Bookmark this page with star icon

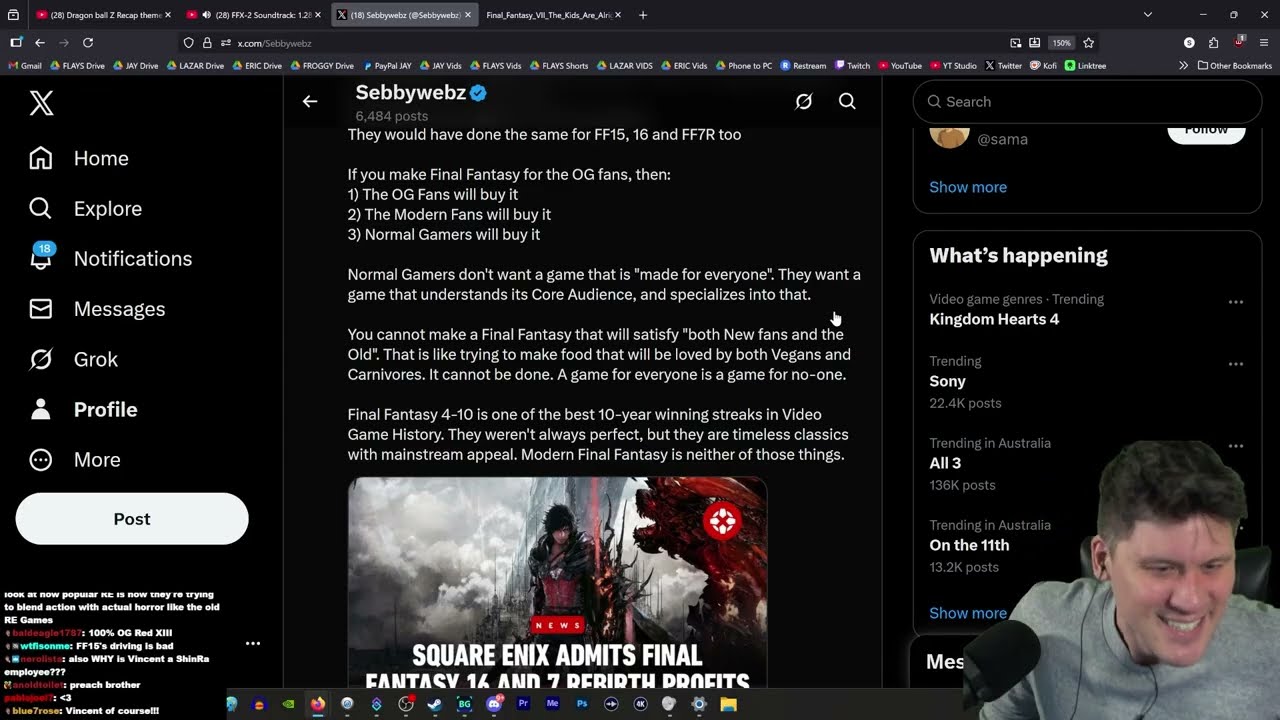click(x=1088, y=43)
